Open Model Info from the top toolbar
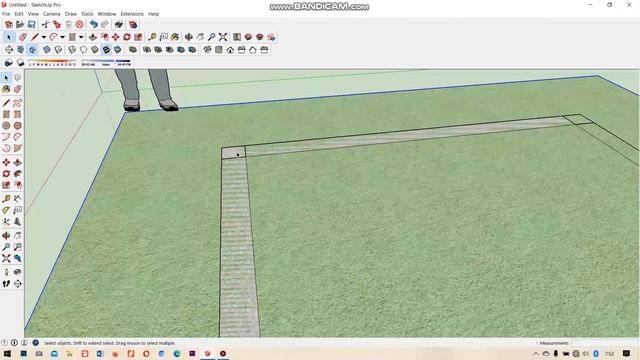The height and width of the screenshot is (360, 640). [133, 24]
